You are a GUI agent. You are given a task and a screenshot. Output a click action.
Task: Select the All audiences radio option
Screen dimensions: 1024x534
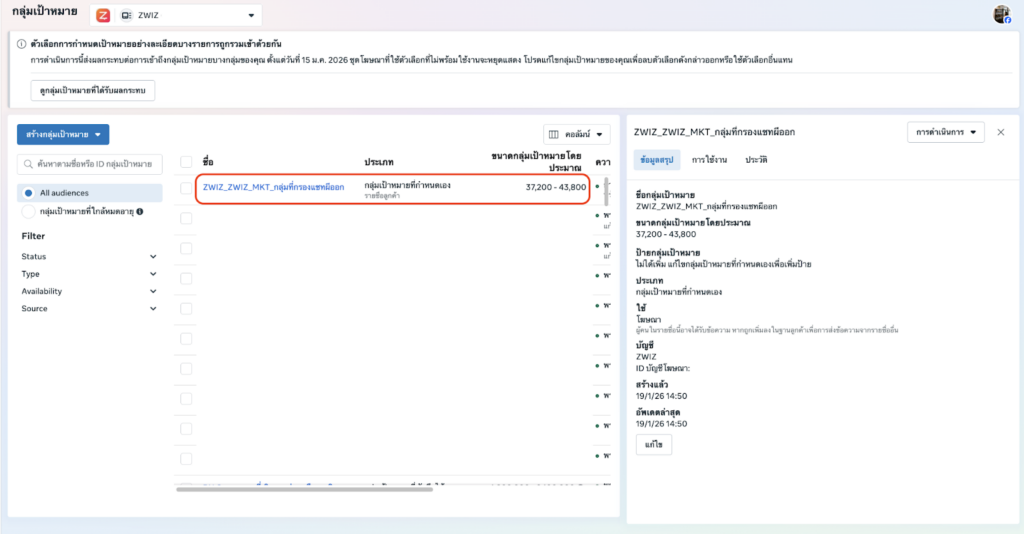[x=28, y=193]
